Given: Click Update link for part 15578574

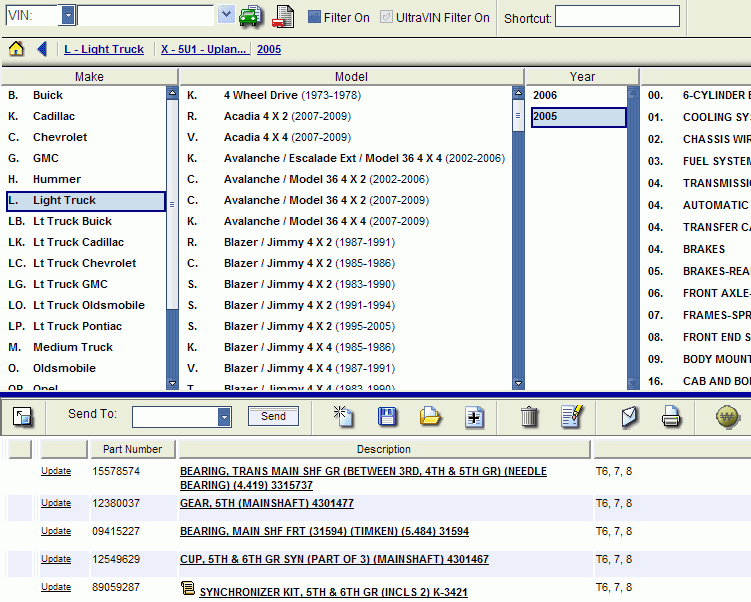Looking at the screenshot, I should [x=56, y=471].
